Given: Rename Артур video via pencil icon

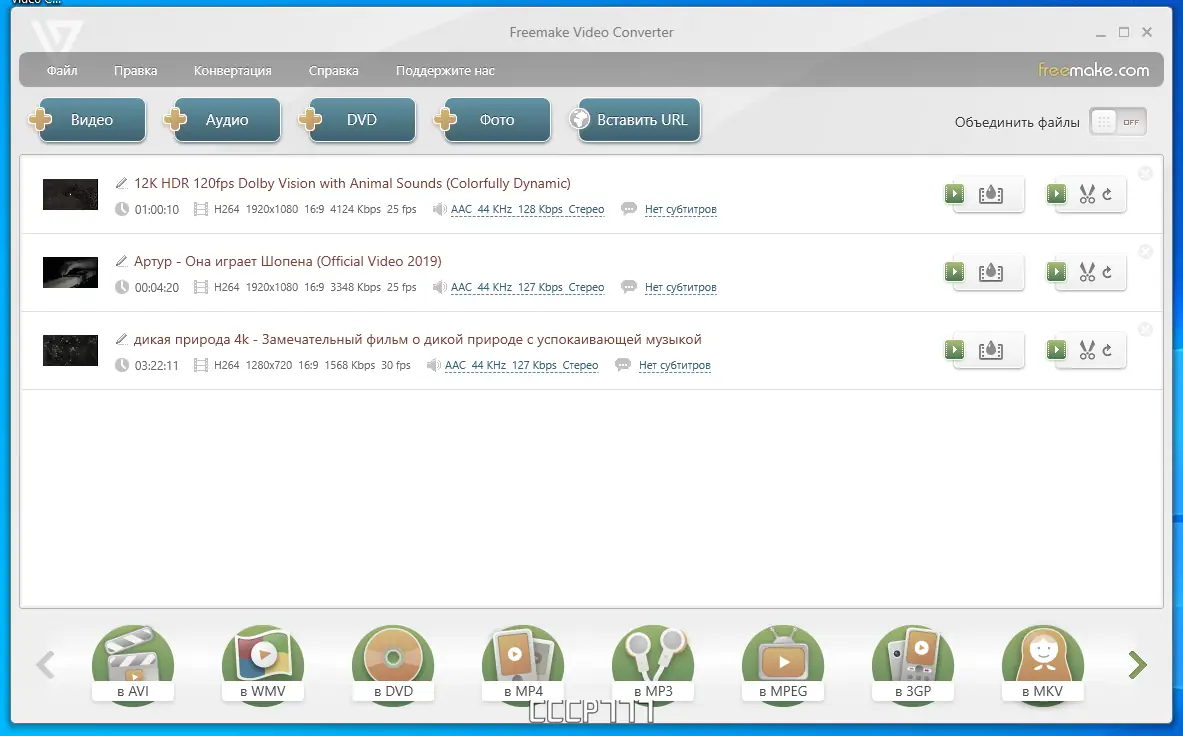Looking at the screenshot, I should [121, 261].
